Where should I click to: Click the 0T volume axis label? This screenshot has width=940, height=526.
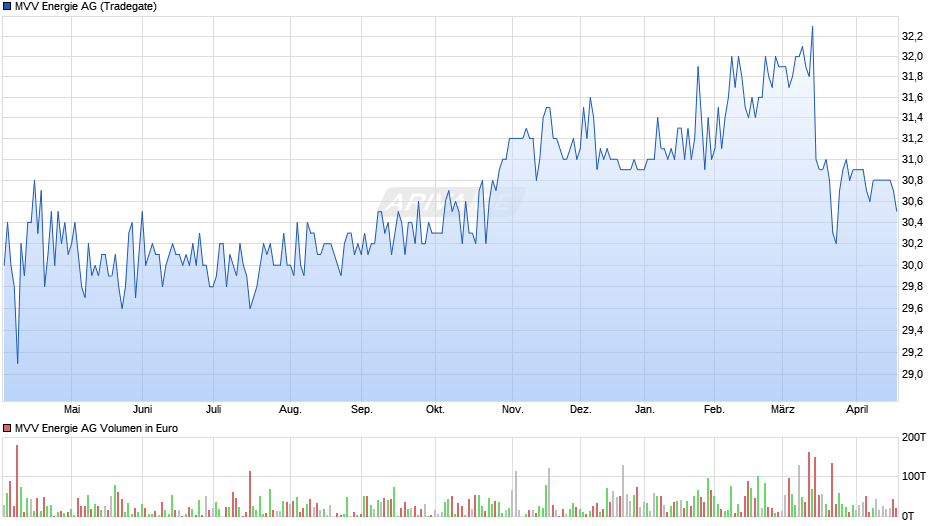[x=908, y=516]
